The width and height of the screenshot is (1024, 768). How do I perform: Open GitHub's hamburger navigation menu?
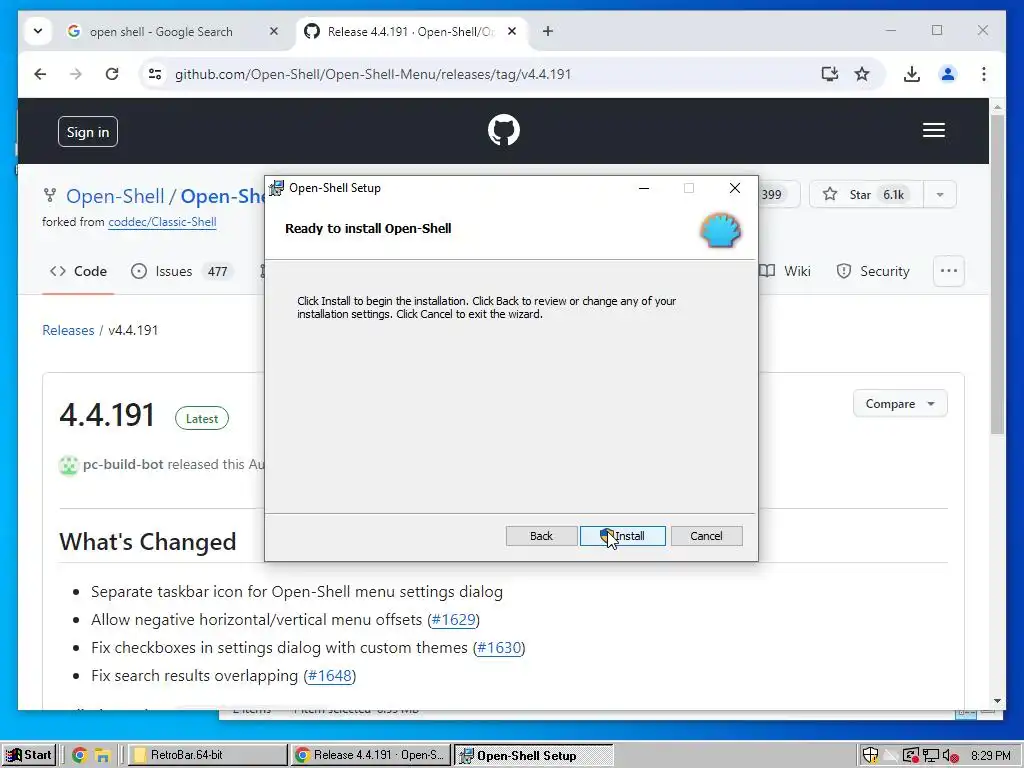[x=934, y=130]
